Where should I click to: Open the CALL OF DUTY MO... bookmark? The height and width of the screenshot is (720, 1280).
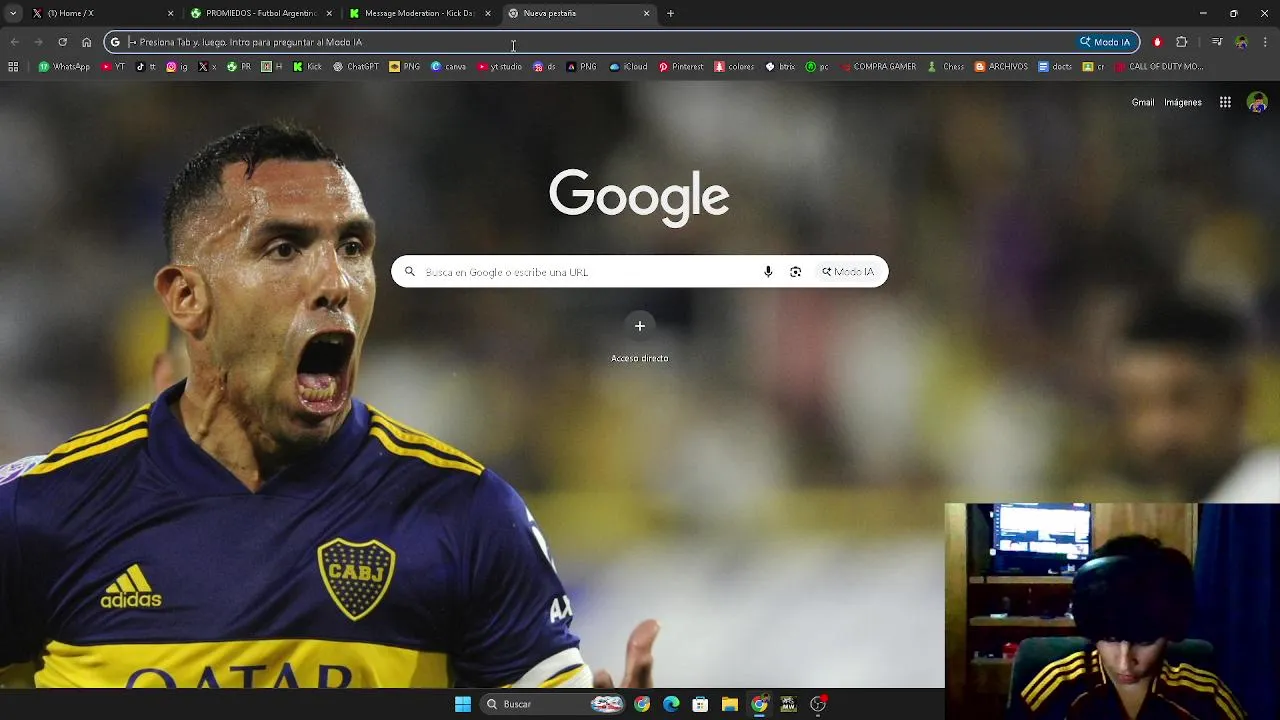1159,67
